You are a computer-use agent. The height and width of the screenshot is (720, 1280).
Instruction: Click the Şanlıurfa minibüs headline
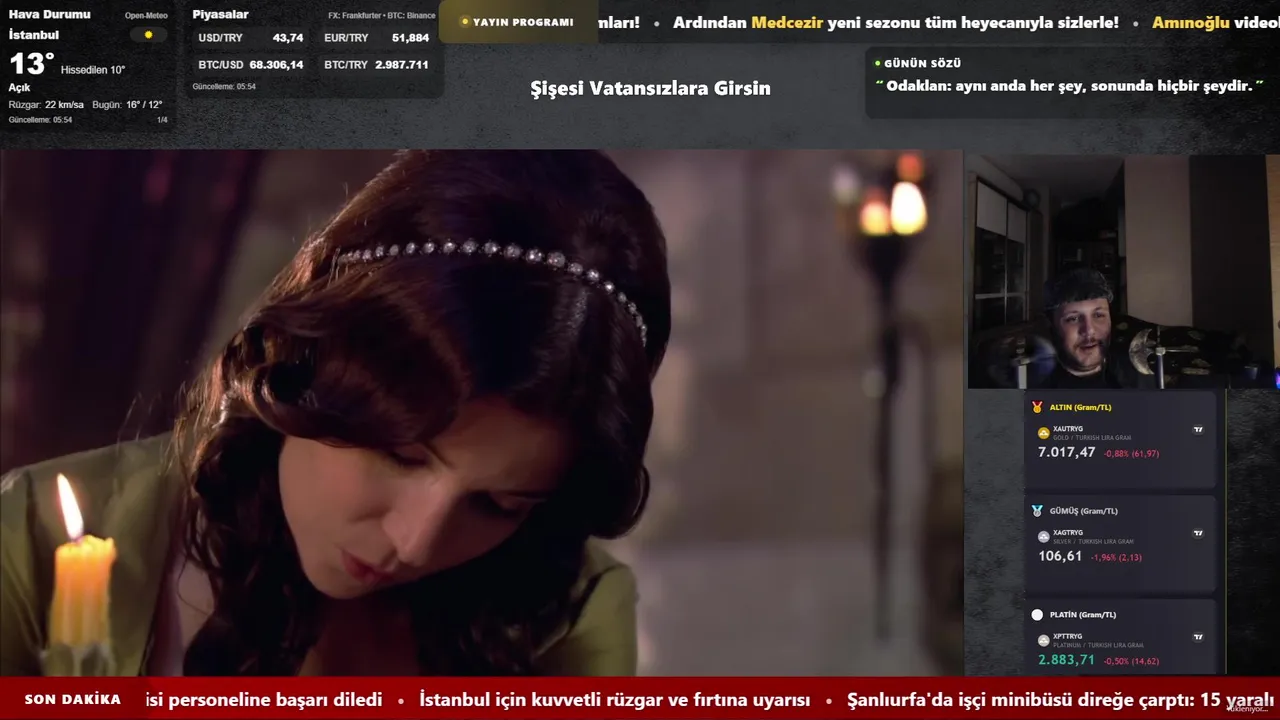tap(1061, 700)
